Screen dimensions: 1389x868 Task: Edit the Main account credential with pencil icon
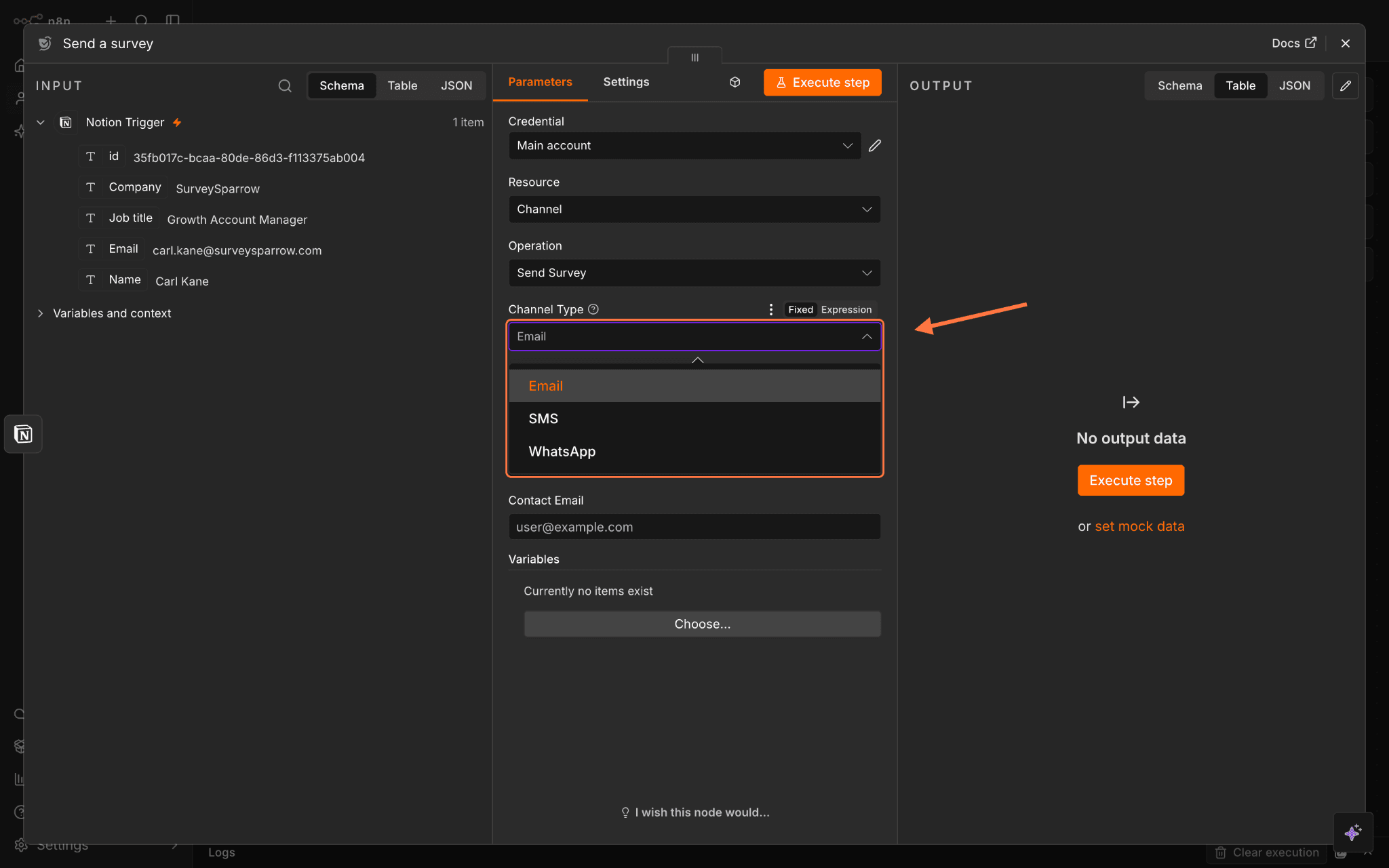point(875,146)
